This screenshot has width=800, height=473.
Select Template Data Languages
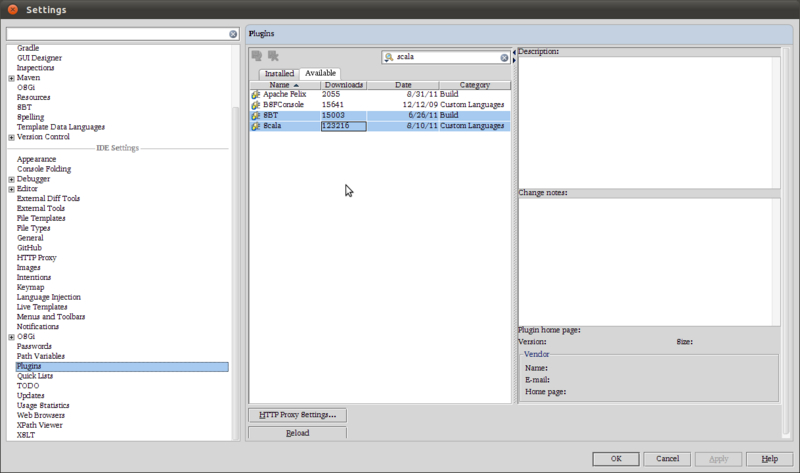[x=61, y=127]
